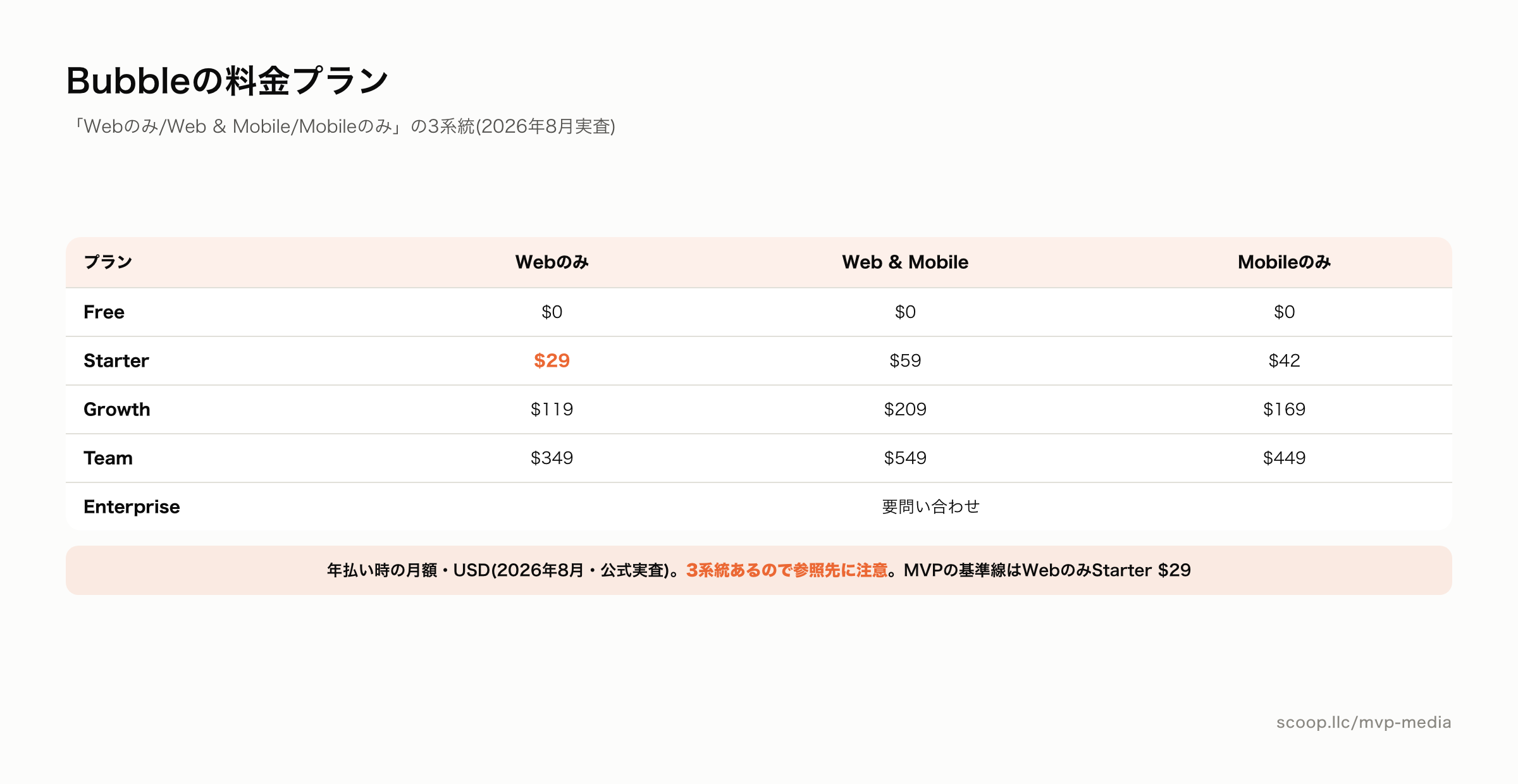This screenshot has height=784, width=1518.
Task: Click the Free price $0 under Mobileのみ
Action: (x=1284, y=312)
